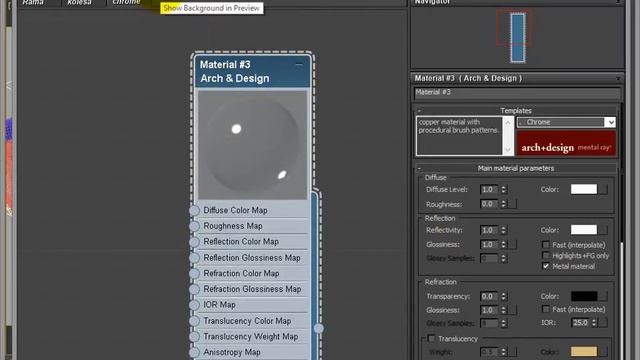Open the Translucency color swatch
640x360 pixels.
[584, 351]
